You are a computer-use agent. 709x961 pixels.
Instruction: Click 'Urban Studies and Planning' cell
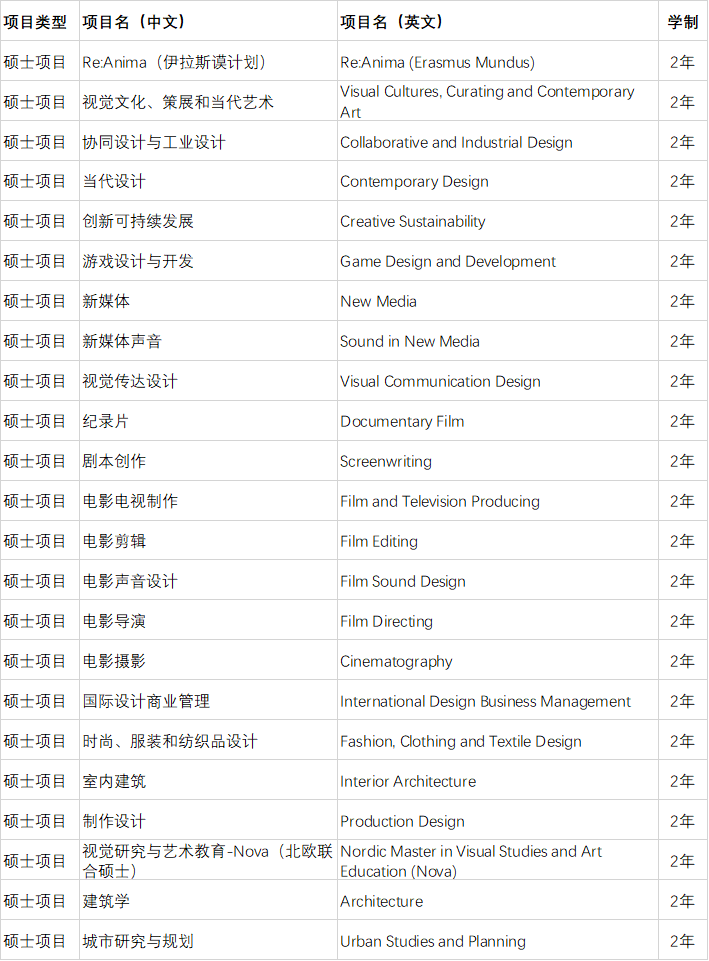tap(498, 941)
